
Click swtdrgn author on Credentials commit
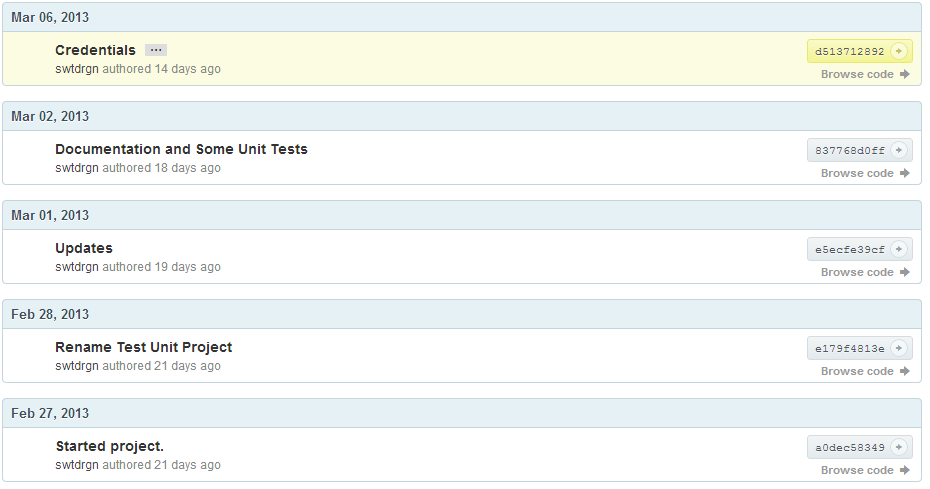tap(77, 69)
